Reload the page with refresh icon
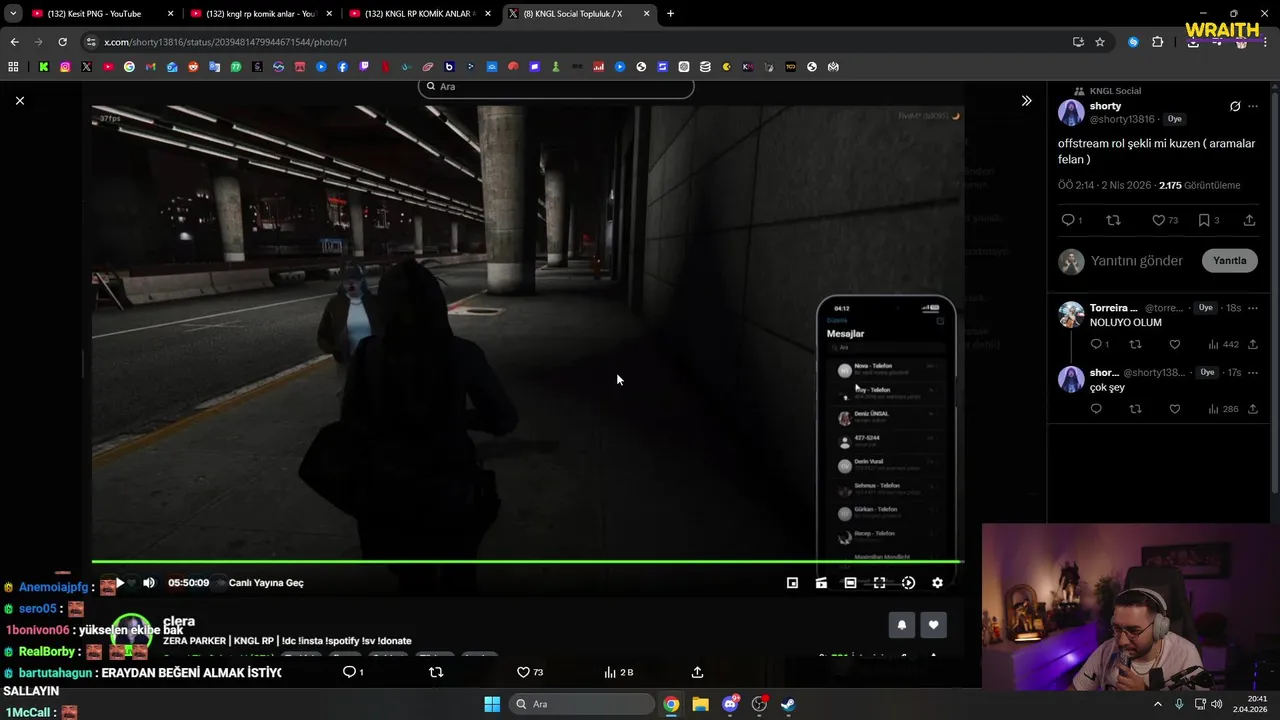1280x720 pixels. [x=62, y=42]
